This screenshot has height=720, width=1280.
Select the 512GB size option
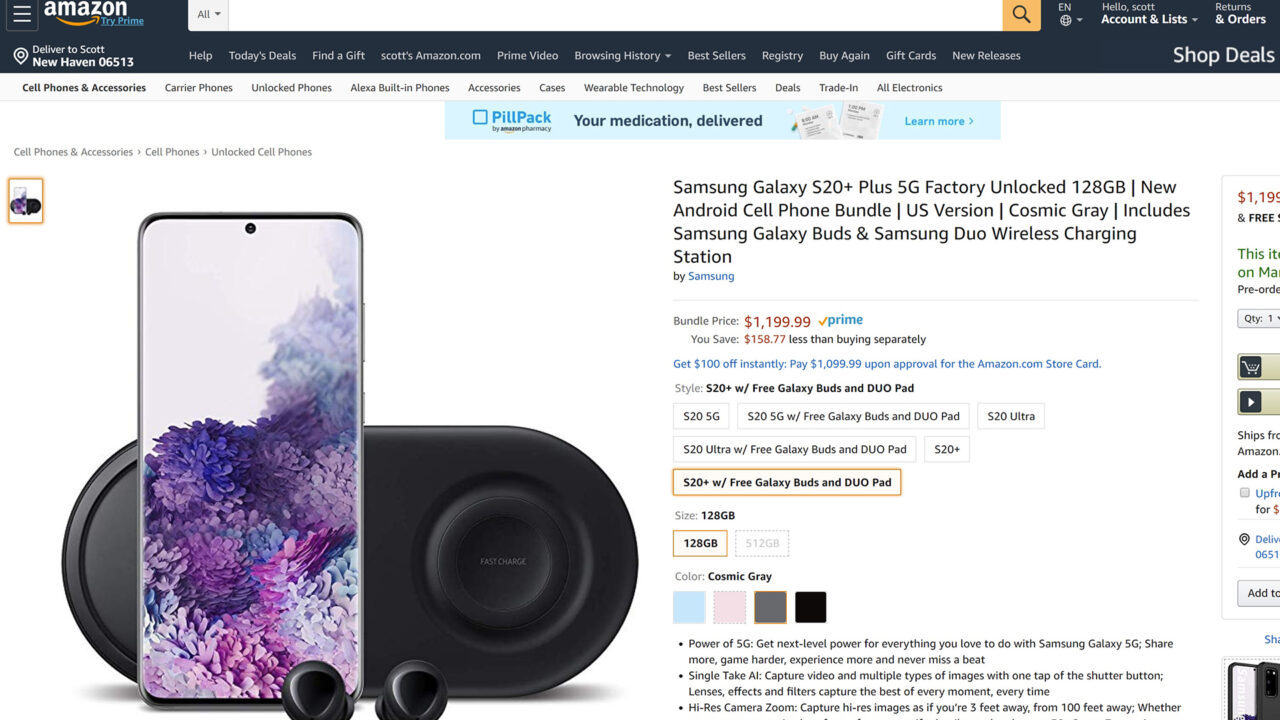pyautogui.click(x=762, y=542)
